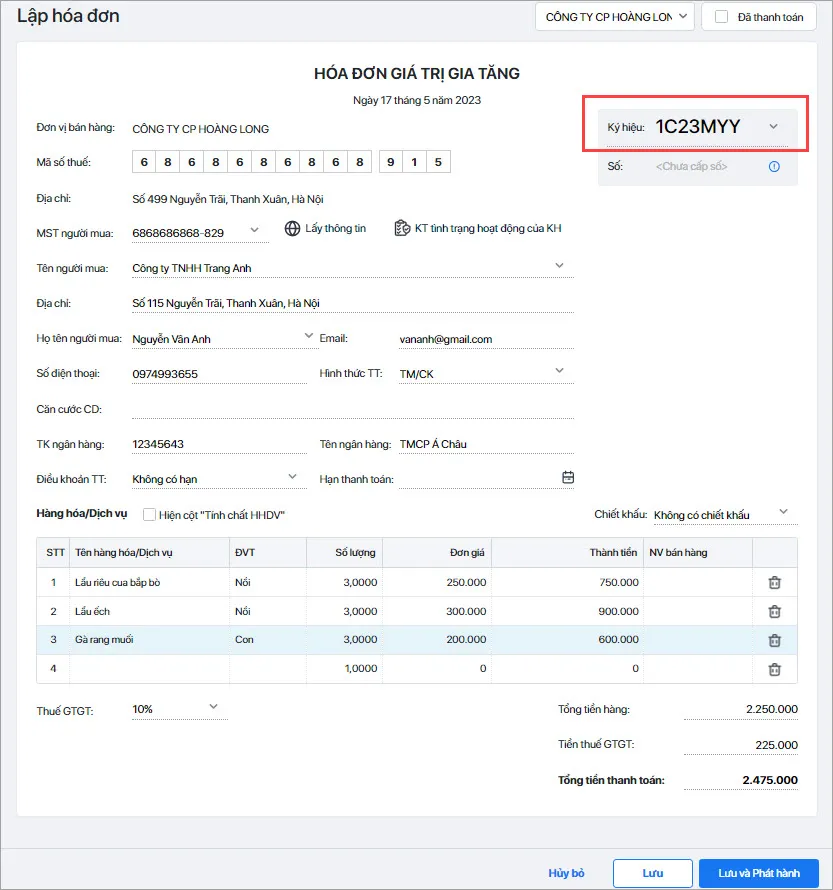Click the info icon beside invoice number
The width and height of the screenshot is (833, 890).
tap(774, 166)
